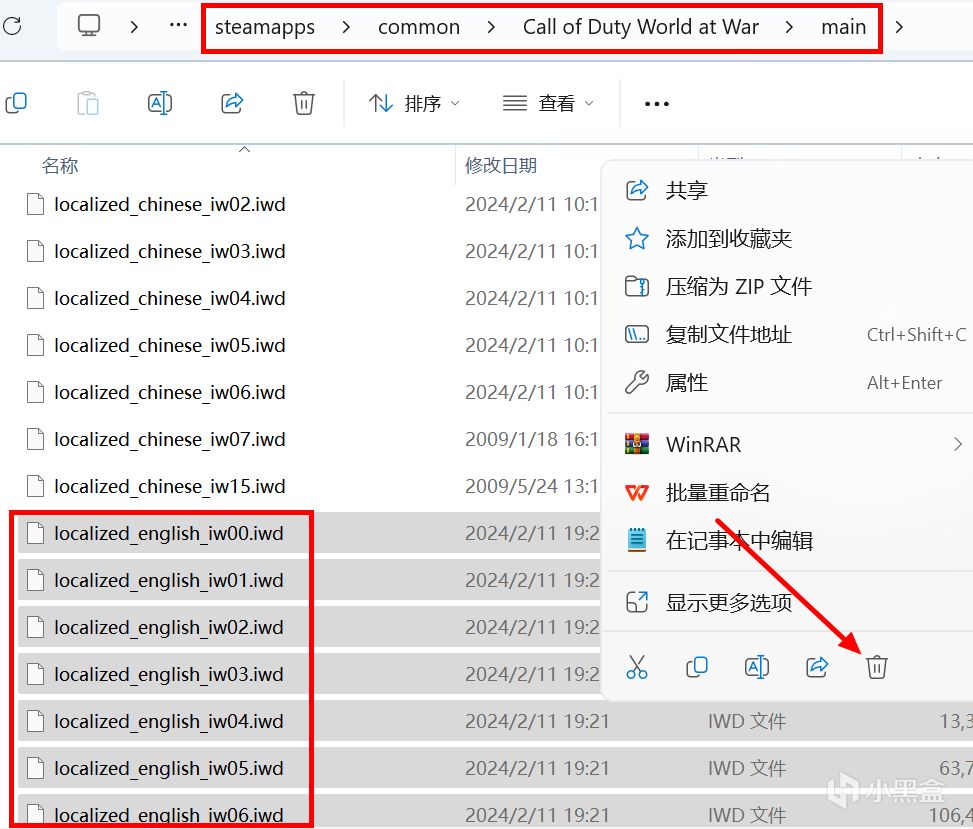Click the context menu Copy icon
Screen dimensions: 973x829
[x=697, y=667]
